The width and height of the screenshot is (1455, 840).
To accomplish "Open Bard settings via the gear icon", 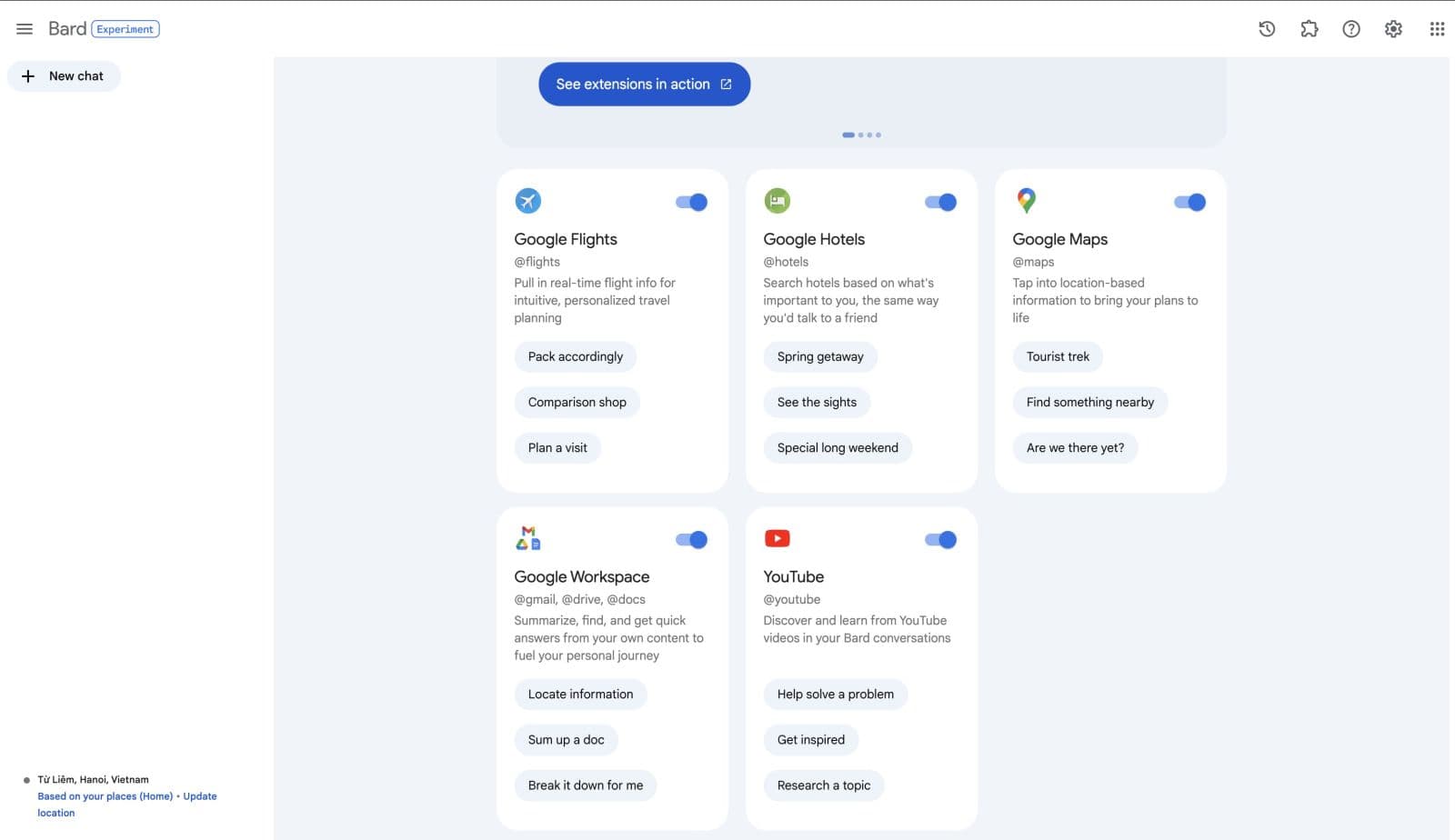I will tap(1393, 28).
